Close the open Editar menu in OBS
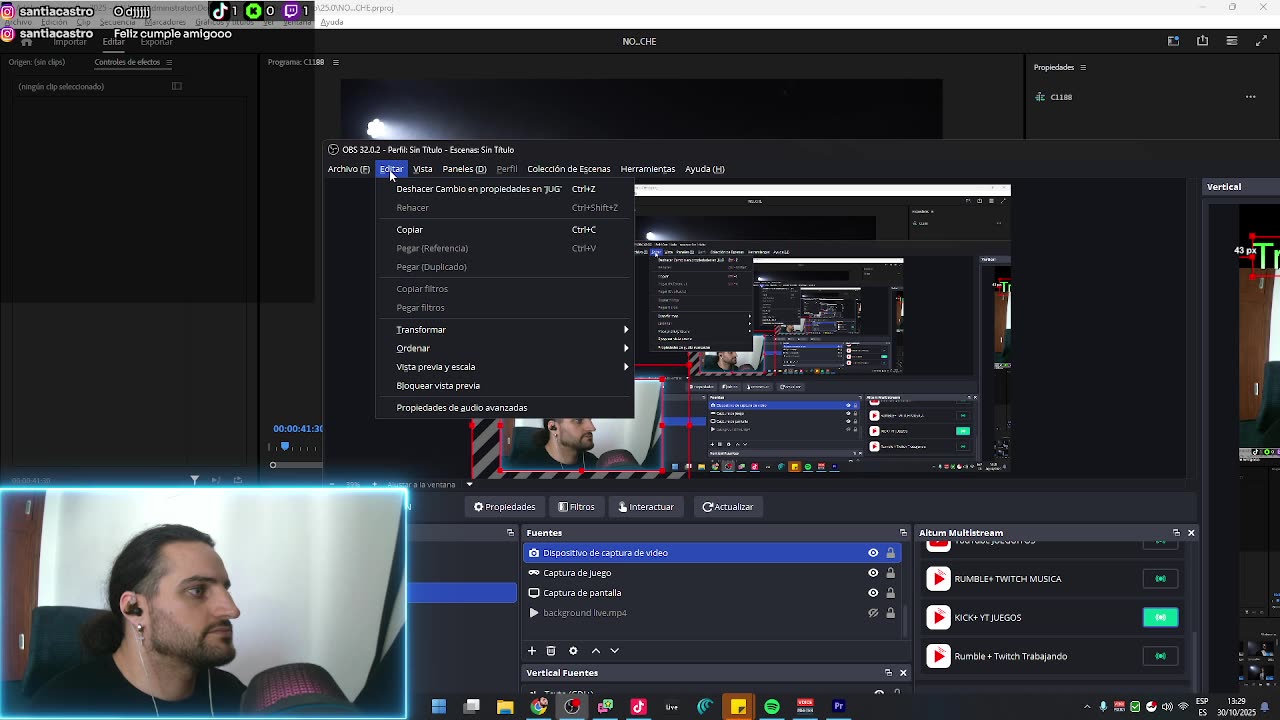Screen dimensions: 1280x720 click(391, 169)
